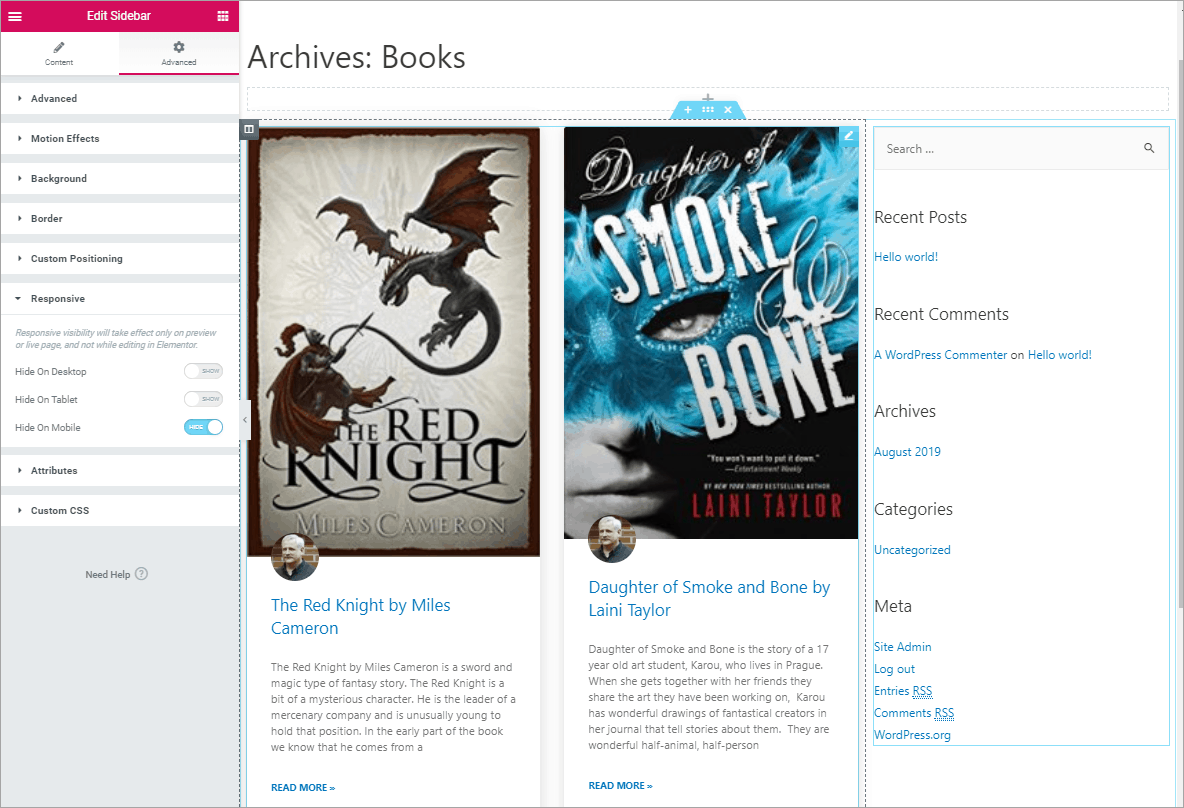Click the section edit handle dots icon
The image size is (1184, 808).
tap(708, 110)
